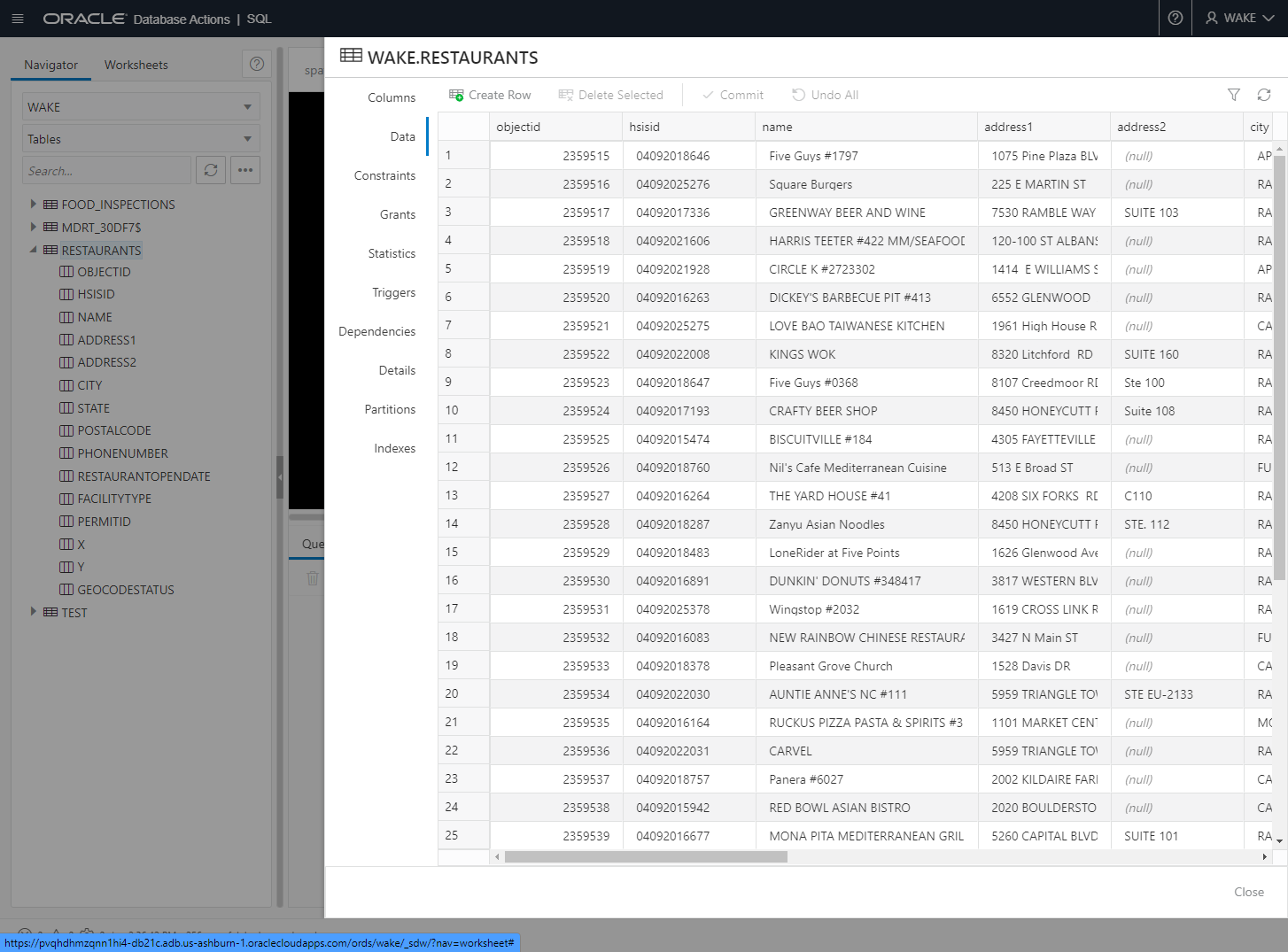This screenshot has width=1288, height=952.
Task: Open Navigator more options ellipsis menu
Action: coord(245,170)
